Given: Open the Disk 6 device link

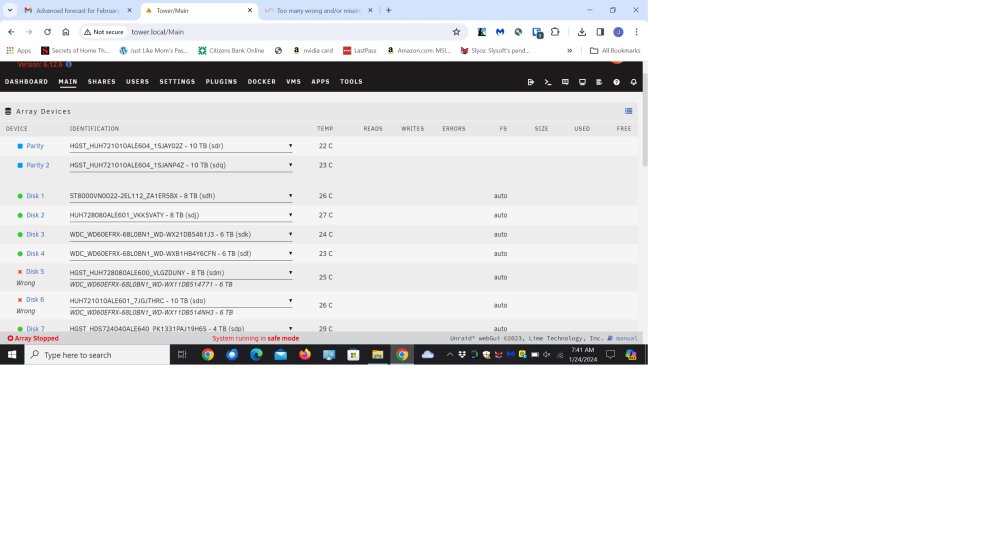Looking at the screenshot, I should point(35,299).
